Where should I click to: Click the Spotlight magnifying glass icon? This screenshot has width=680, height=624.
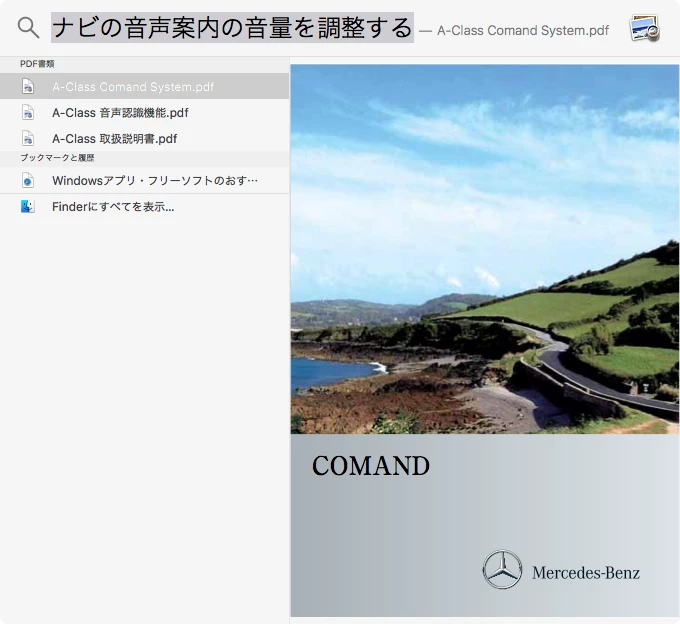28,28
